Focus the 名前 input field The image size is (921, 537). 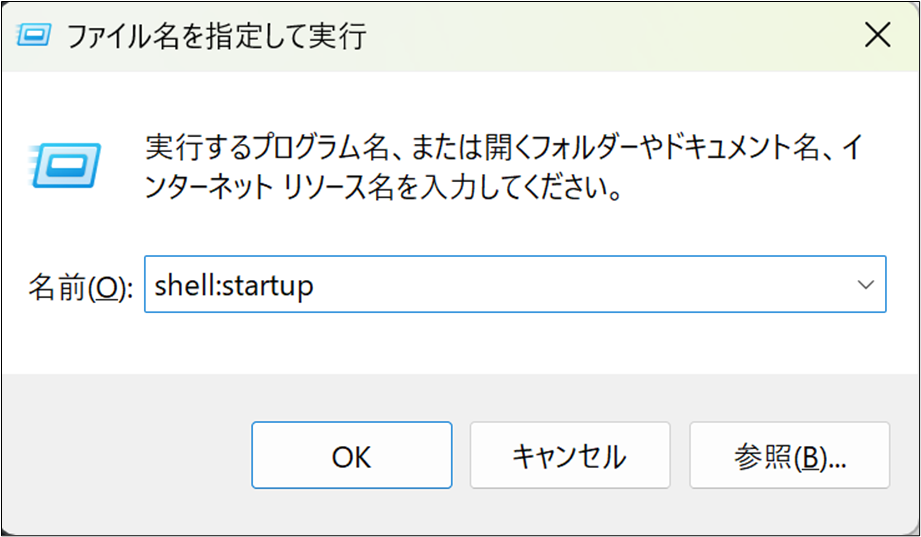[x=500, y=285]
